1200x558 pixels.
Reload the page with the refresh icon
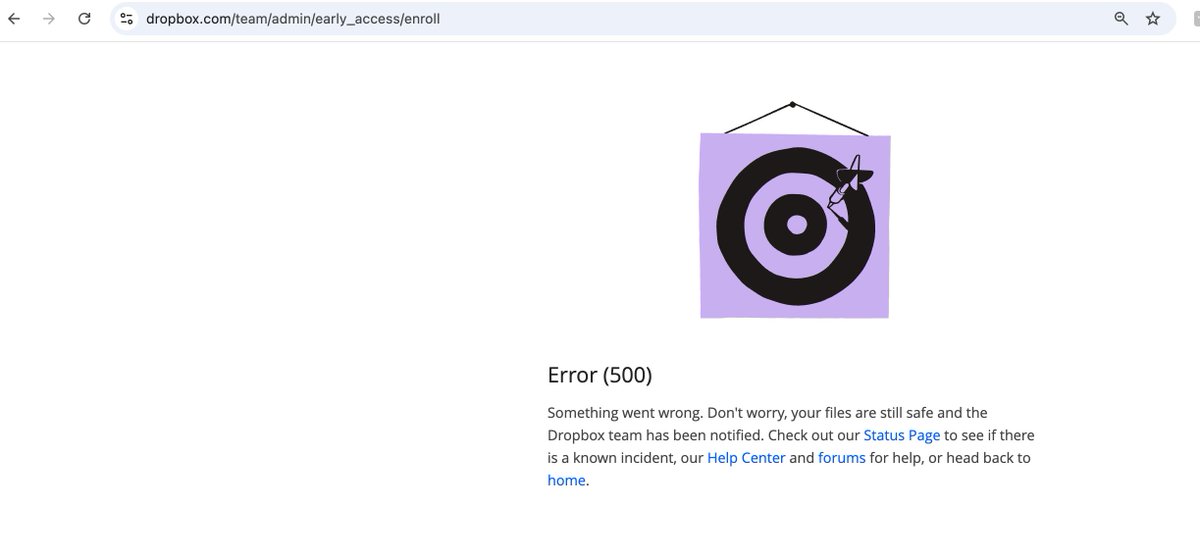(85, 18)
